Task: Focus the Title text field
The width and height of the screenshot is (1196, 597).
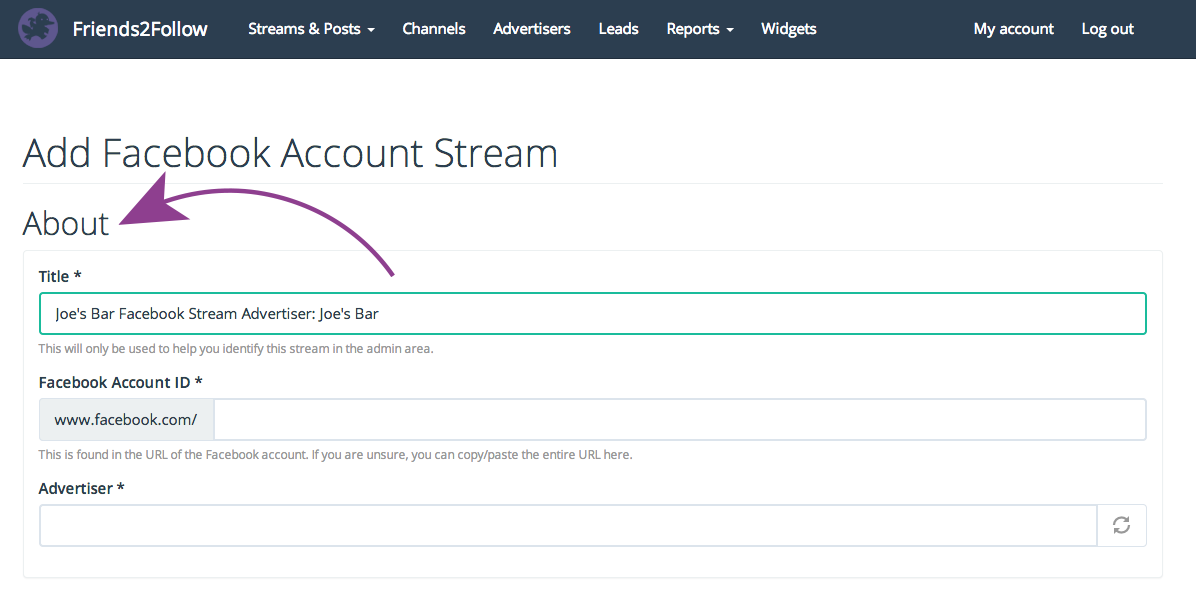Action: tap(593, 313)
